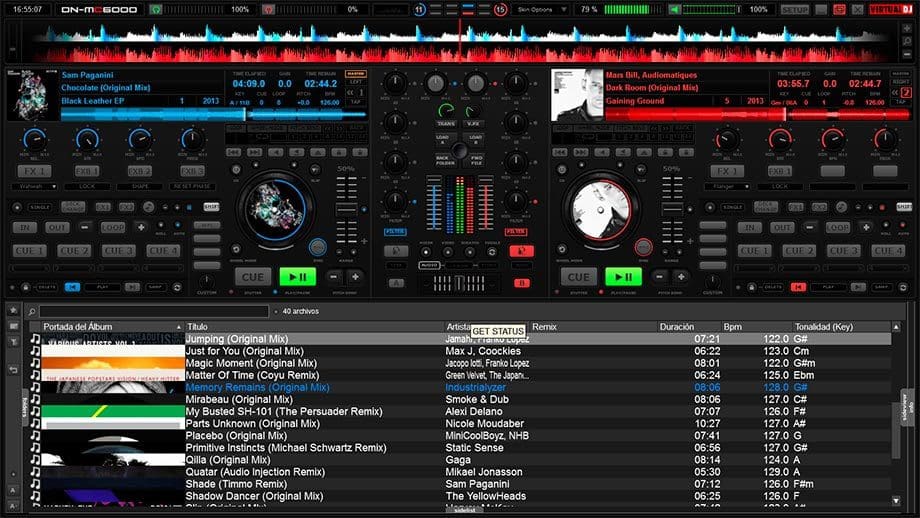Click the red microphone icon in top bar
The image size is (920, 518).
pyautogui.click(x=268, y=9)
